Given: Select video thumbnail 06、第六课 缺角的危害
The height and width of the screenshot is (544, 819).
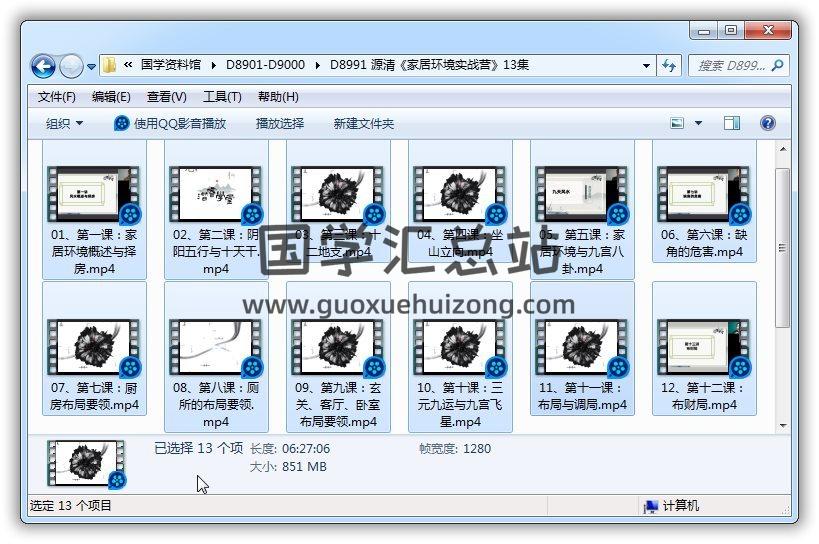Looking at the screenshot, I should pos(704,194).
